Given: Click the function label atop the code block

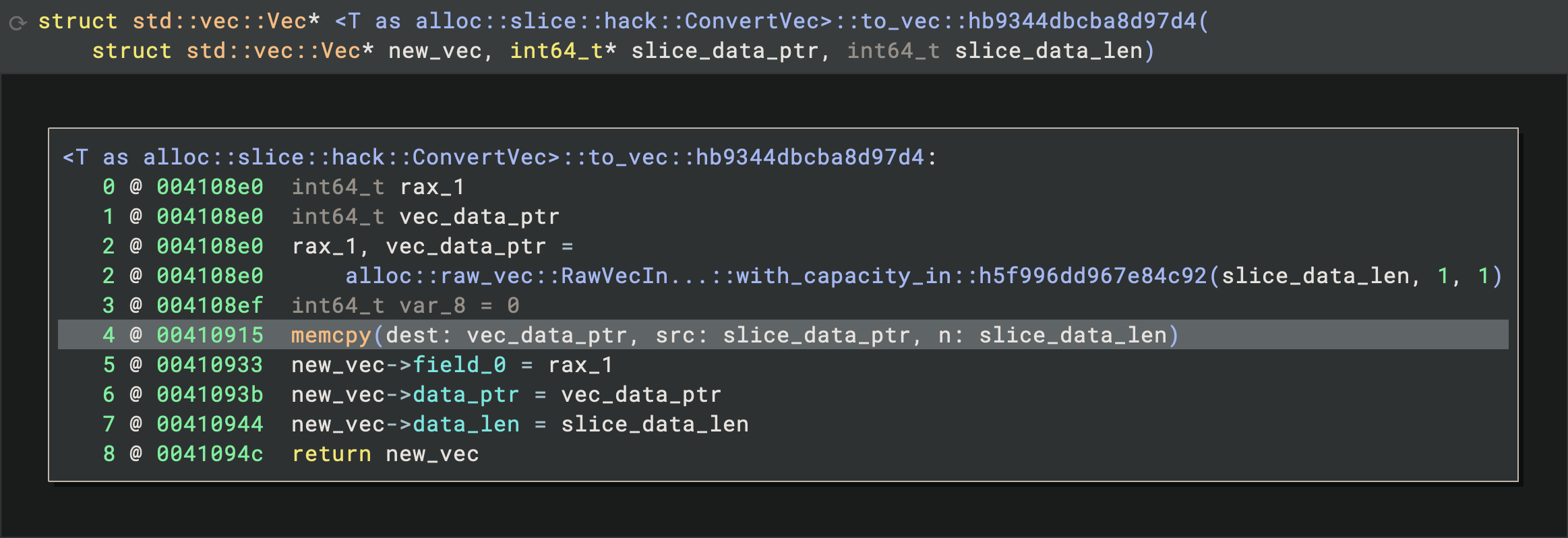Looking at the screenshot, I should pyautogui.click(x=499, y=157).
